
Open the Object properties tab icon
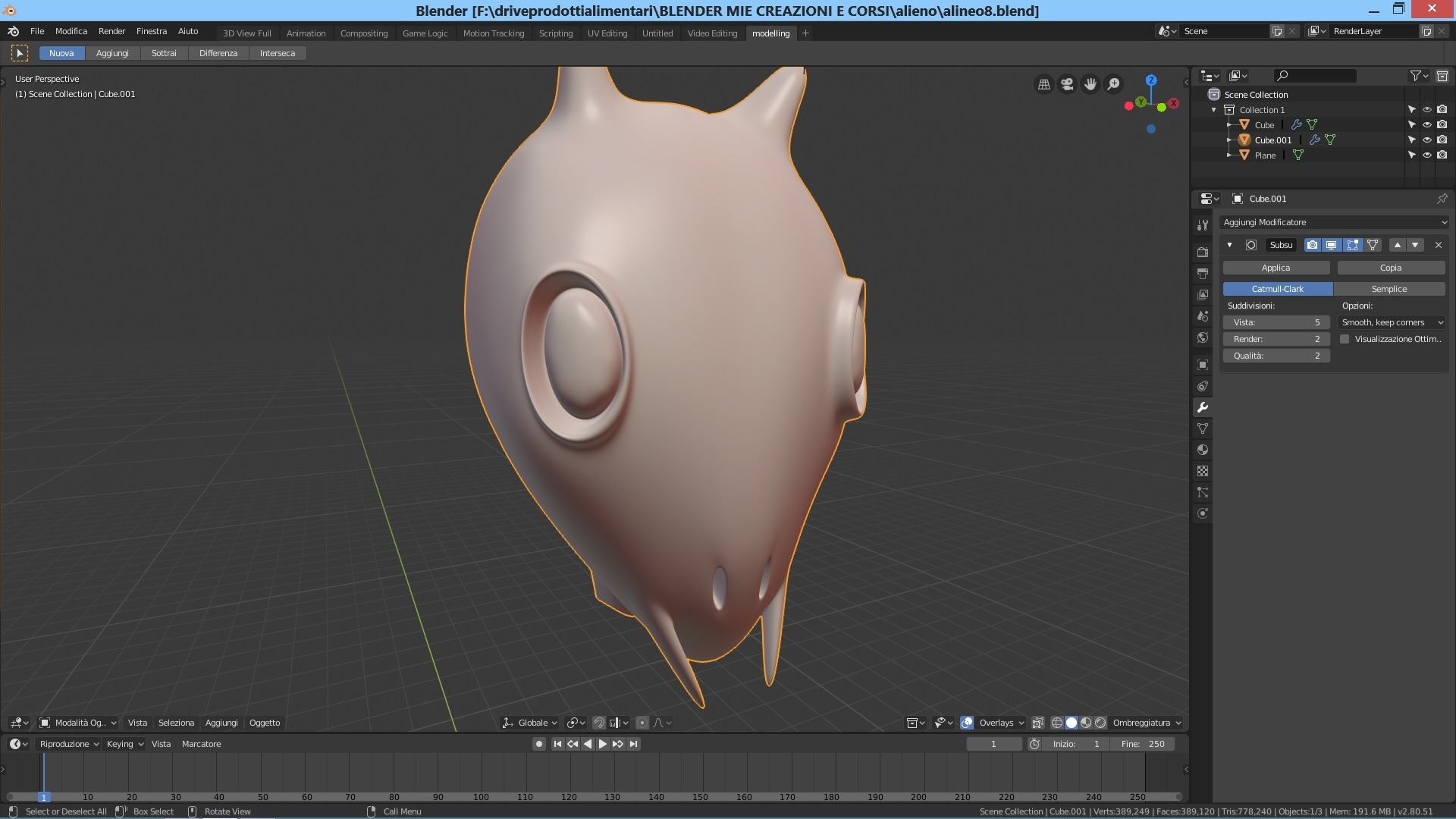pos(1202,365)
